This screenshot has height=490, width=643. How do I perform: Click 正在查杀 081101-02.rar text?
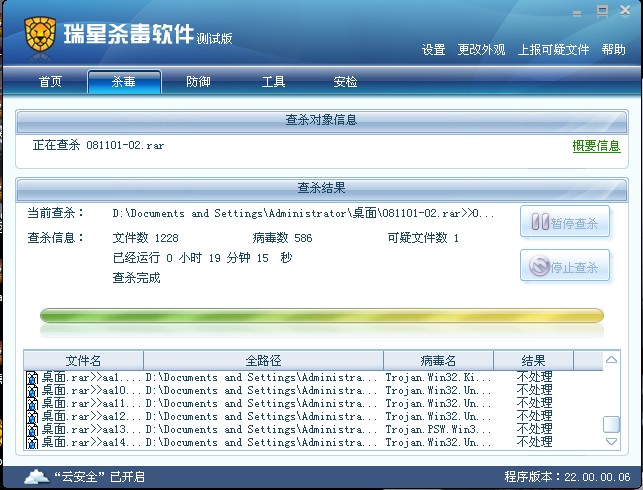point(98,145)
